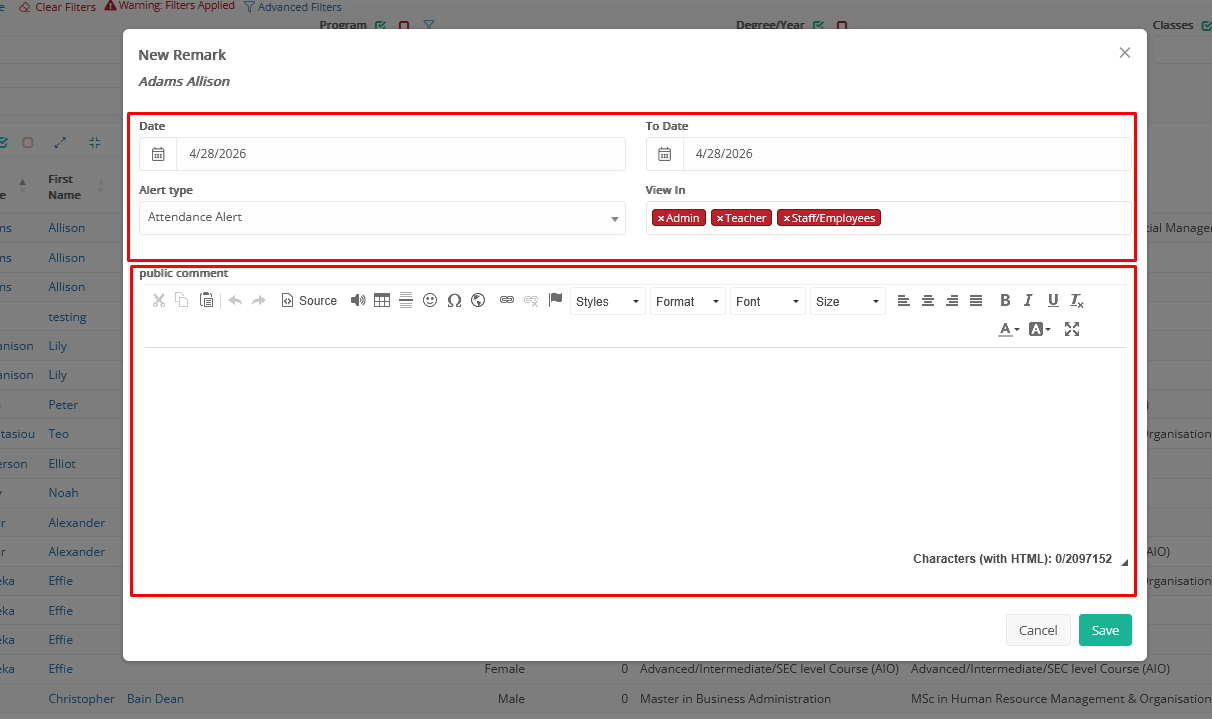Click the anchor flag icon
Viewport: 1212px width, 719px height.
[556, 300]
